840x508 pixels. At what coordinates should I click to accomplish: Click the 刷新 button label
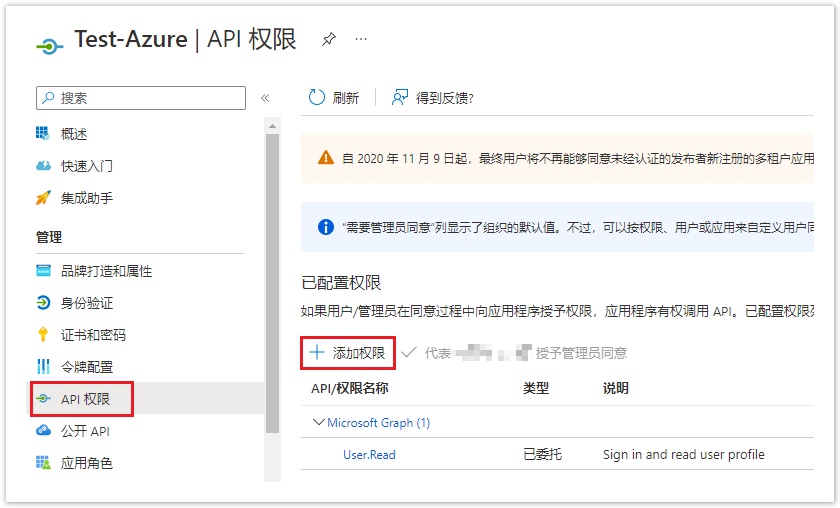coord(346,98)
